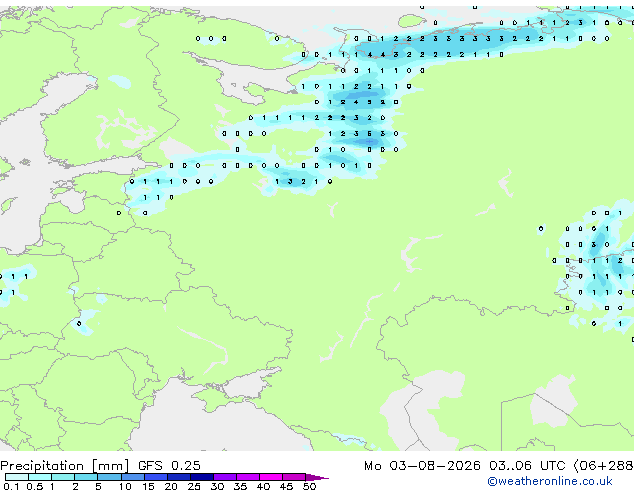The width and height of the screenshot is (634, 490).
Task: Click the '25' legend scale label
Action: [x=194, y=486]
